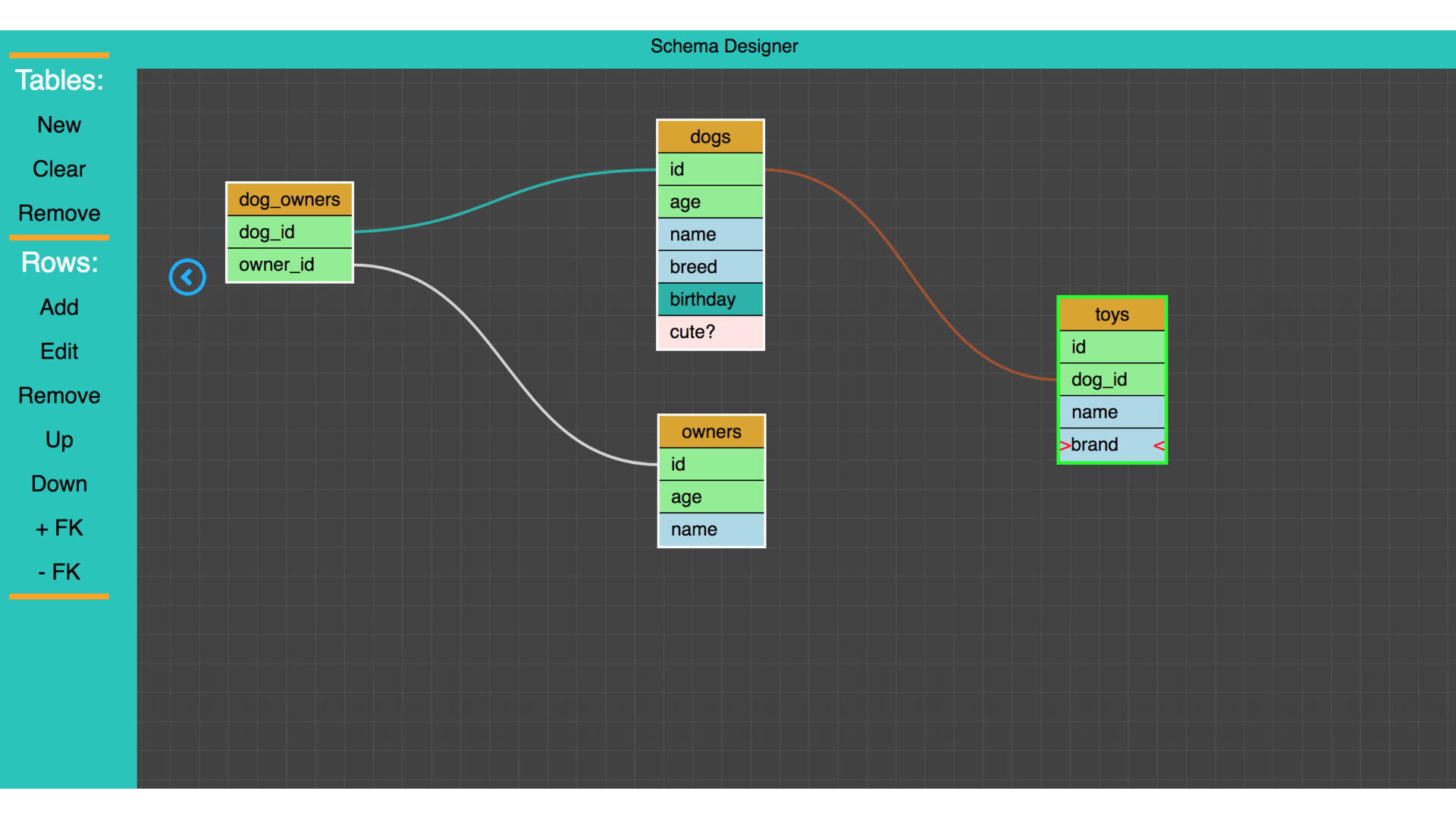Click the blue collapse chevron icon
The width and height of the screenshot is (1456, 819).
(x=187, y=277)
